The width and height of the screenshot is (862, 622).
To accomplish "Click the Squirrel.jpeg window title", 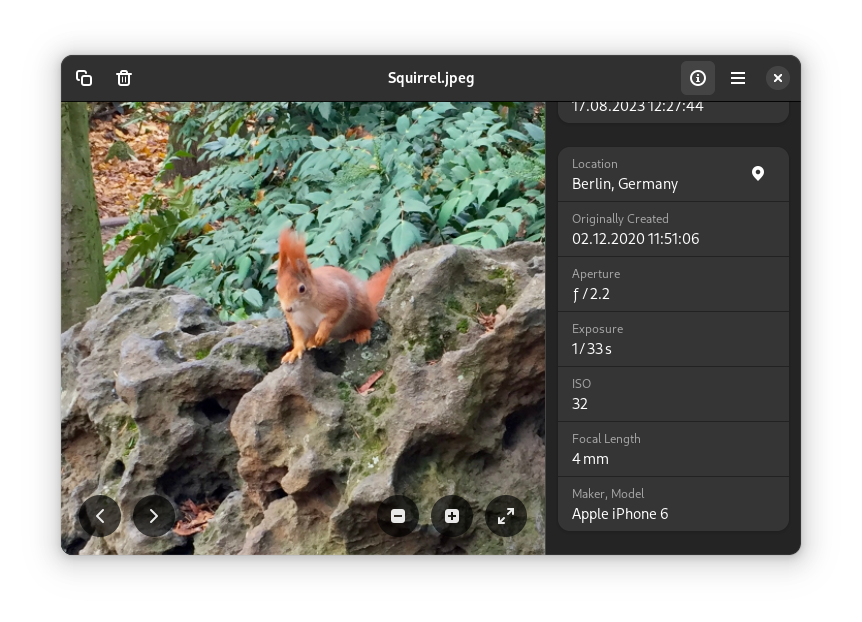I will 431,78.
